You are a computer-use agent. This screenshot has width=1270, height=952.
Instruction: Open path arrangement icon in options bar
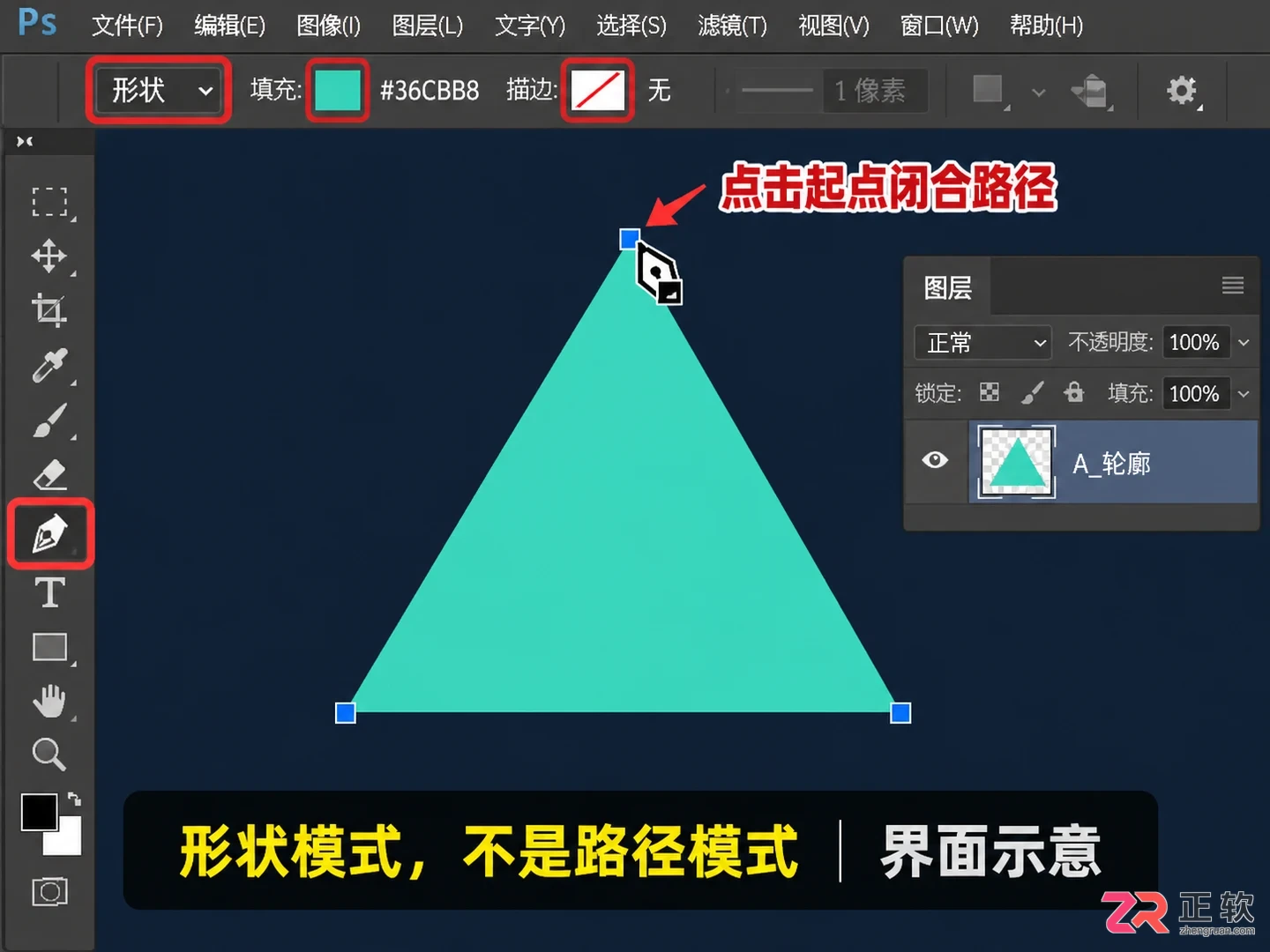tap(1090, 91)
